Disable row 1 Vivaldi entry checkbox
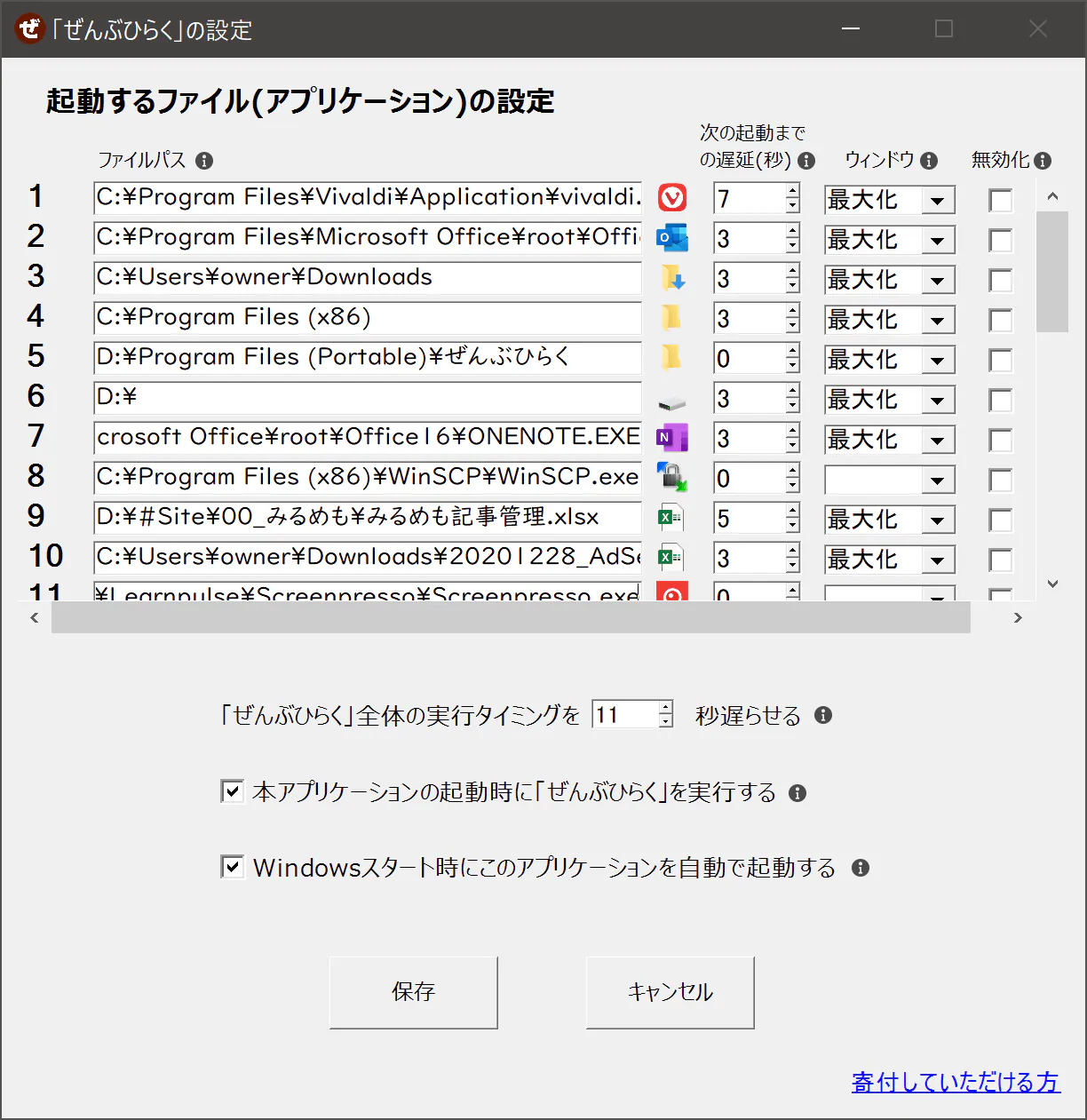 point(1001,200)
